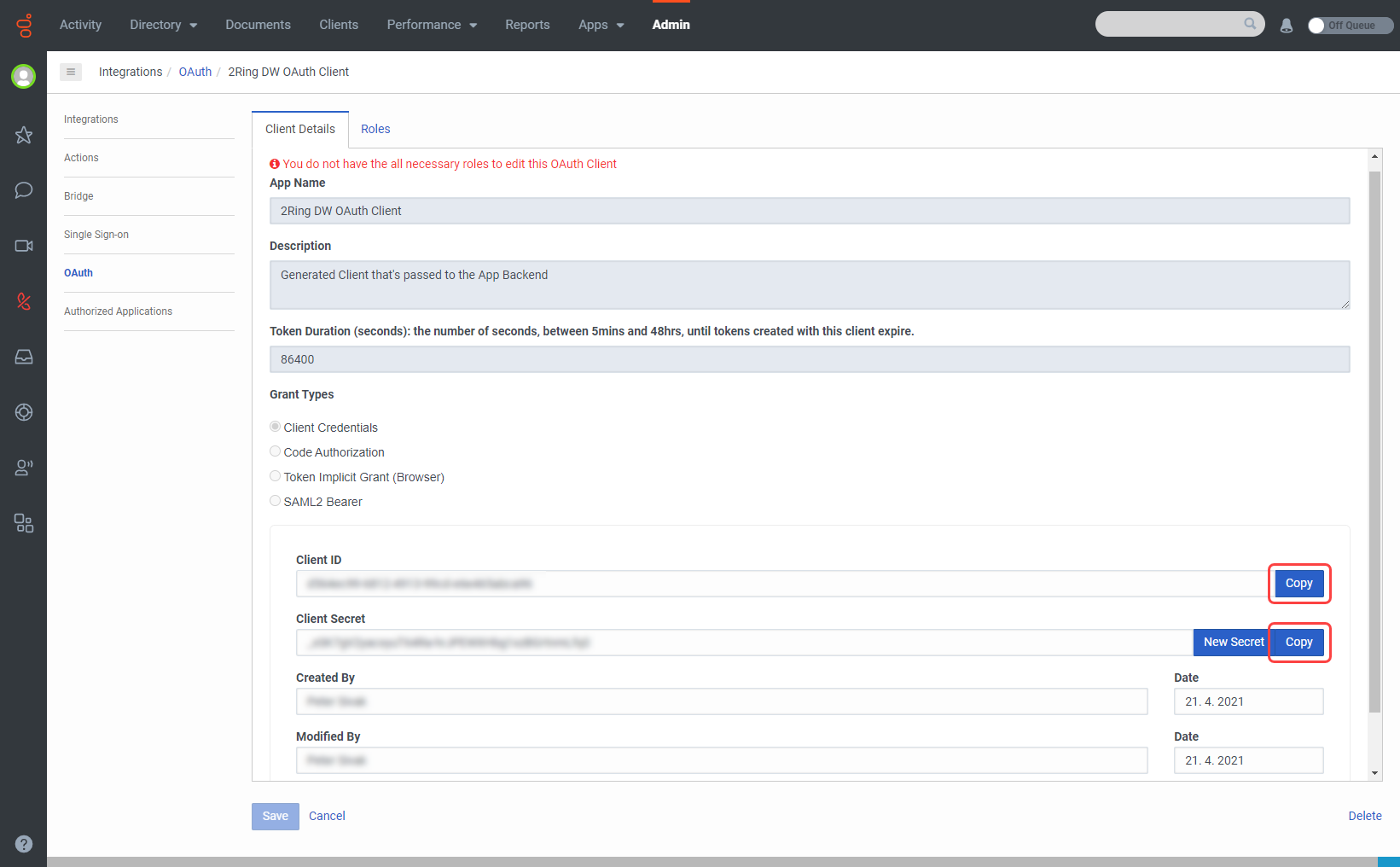
Task: Click the scroll down arrow of details panel
Action: pos(1374,773)
